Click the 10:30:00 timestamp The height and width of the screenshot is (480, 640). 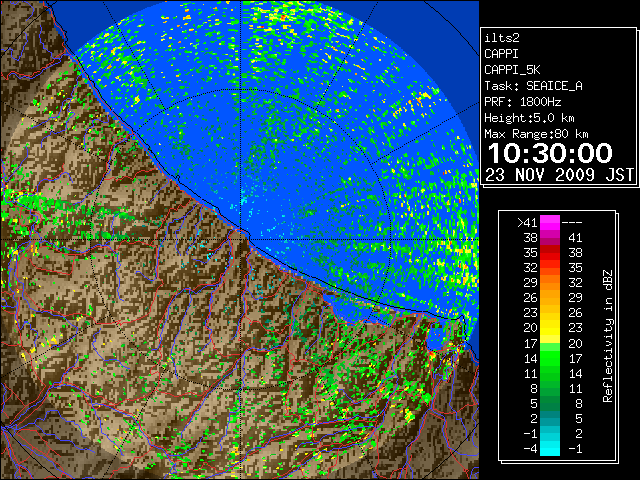[x=550, y=153]
